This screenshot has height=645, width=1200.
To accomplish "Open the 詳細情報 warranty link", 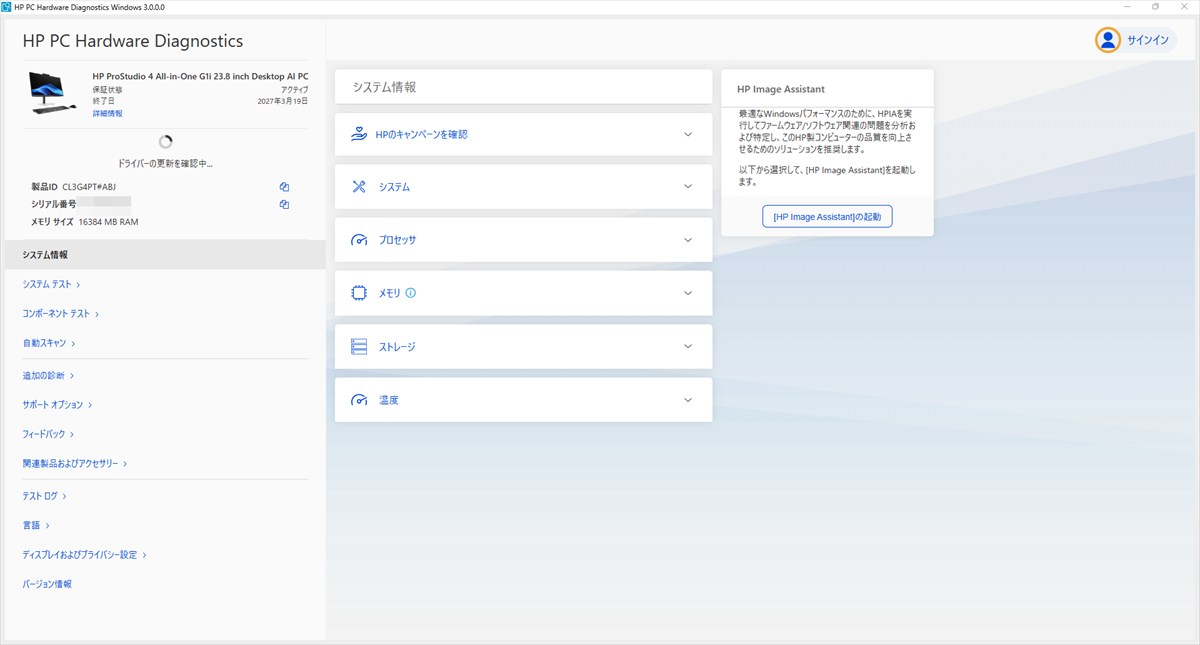I will click(x=107, y=114).
